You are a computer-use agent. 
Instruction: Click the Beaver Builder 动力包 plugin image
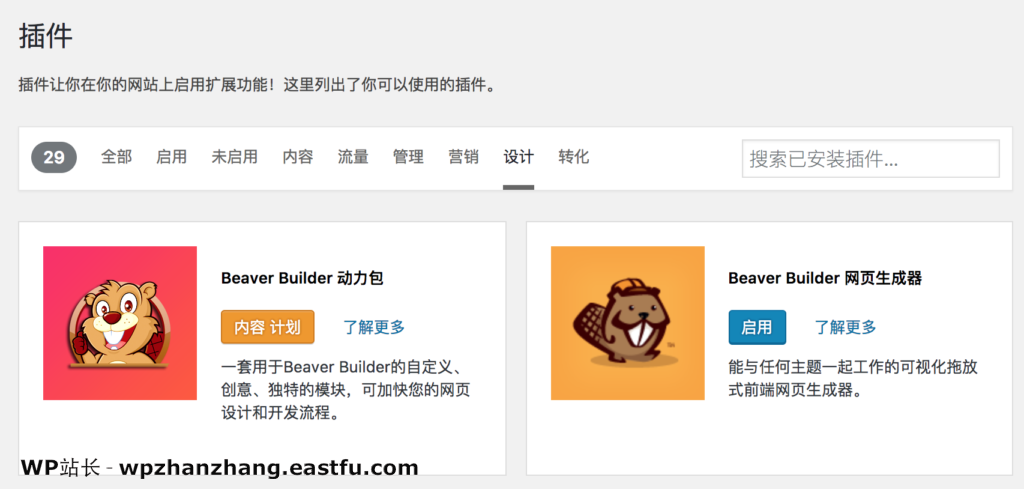(120, 323)
